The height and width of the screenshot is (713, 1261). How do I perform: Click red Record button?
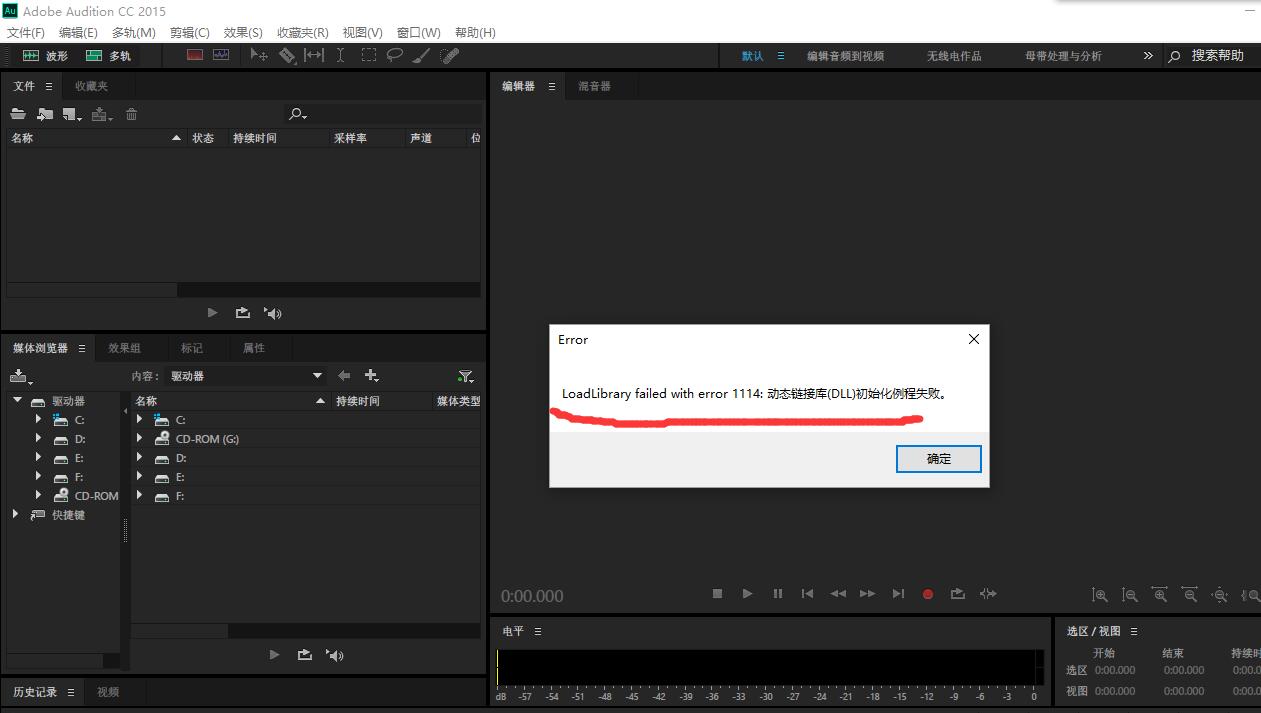click(x=928, y=594)
